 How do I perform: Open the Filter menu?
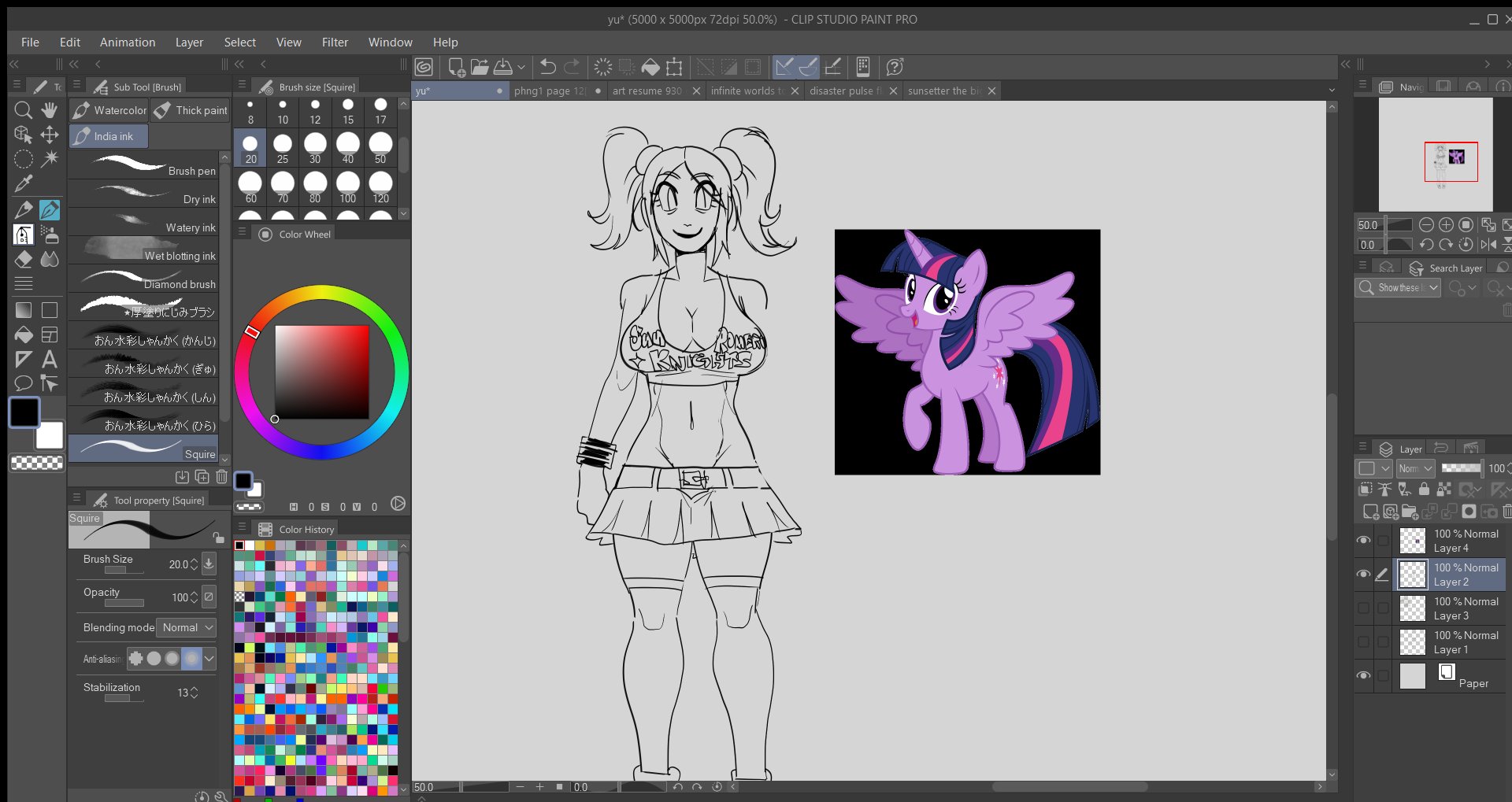tap(335, 43)
